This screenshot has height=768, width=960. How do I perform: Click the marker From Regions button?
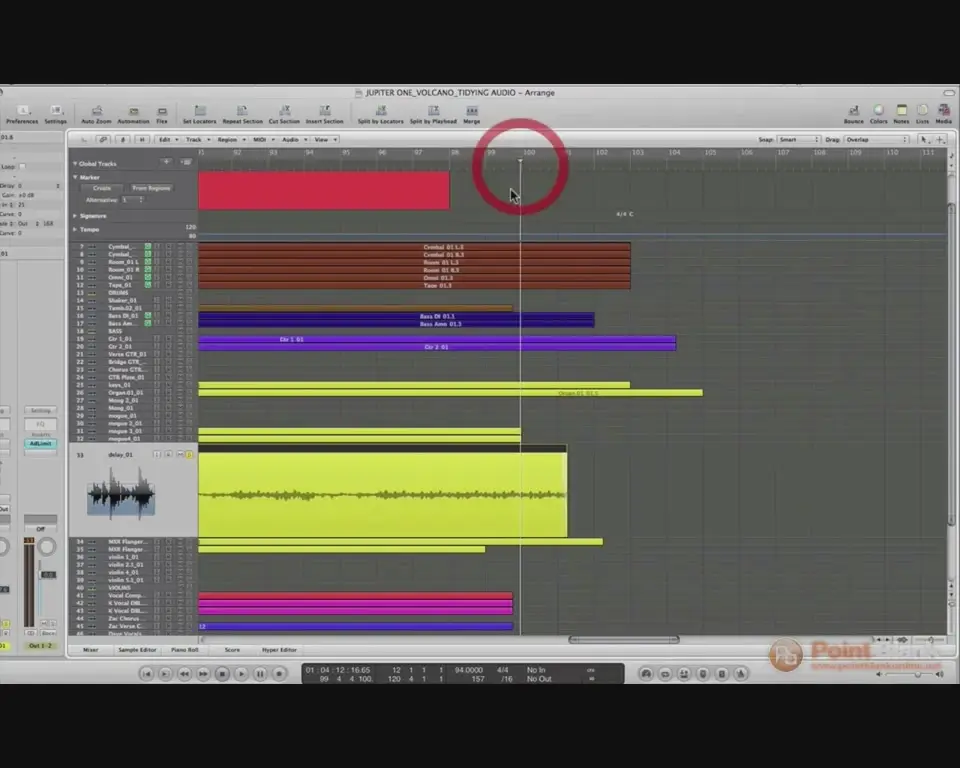[151, 188]
